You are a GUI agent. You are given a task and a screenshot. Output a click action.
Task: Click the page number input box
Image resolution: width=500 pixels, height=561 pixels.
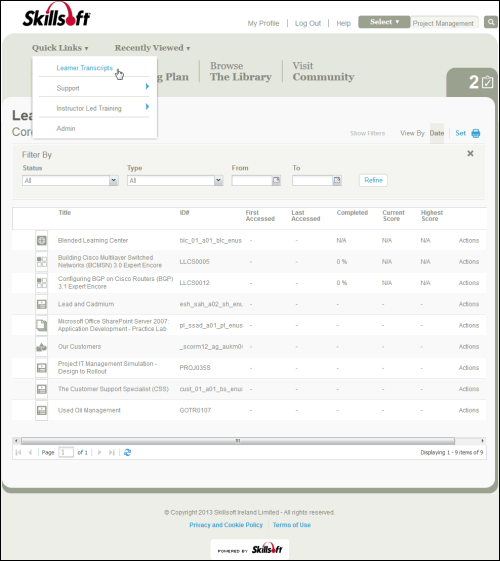tap(66, 453)
